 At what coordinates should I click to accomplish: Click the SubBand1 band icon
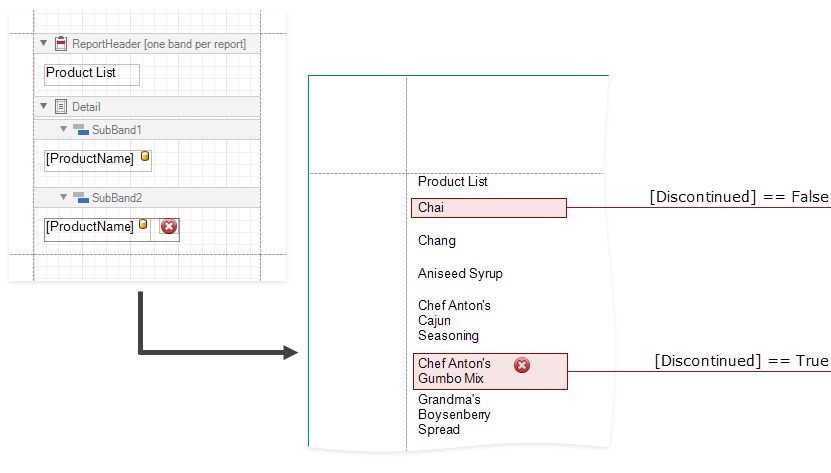81,129
